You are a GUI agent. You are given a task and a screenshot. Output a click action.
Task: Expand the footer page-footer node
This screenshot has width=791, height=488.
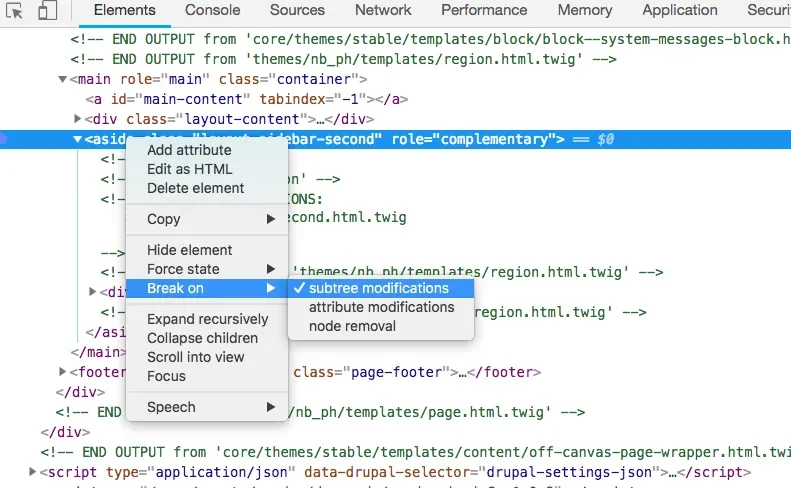(62, 371)
